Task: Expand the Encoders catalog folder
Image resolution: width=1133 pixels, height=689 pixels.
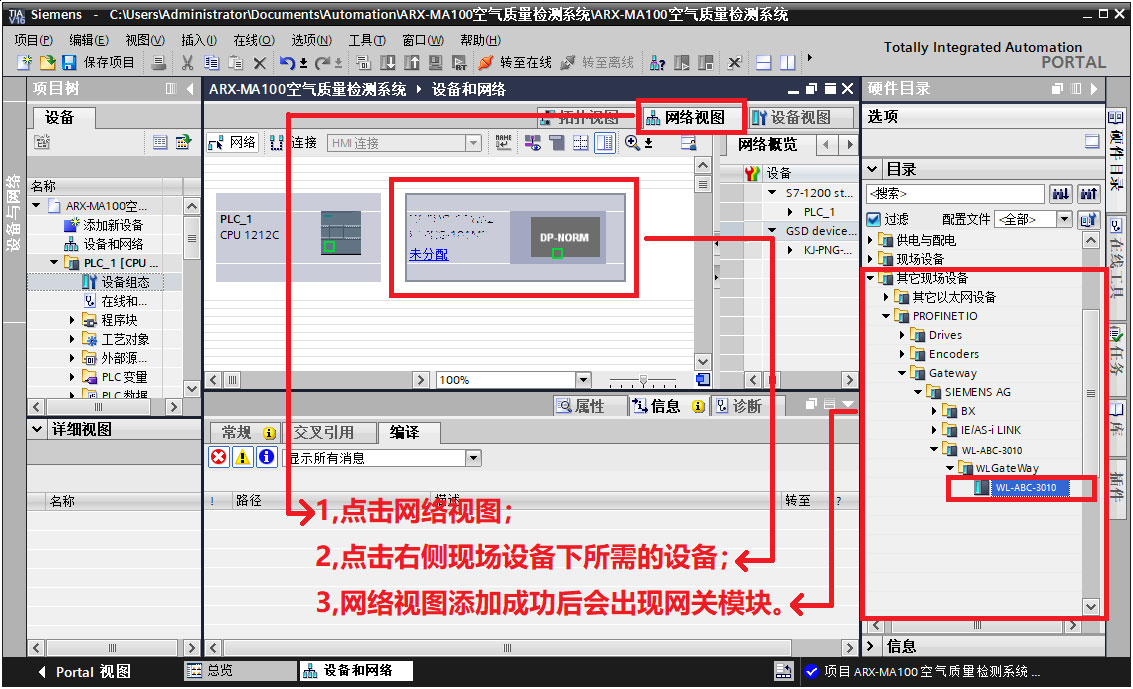Action: [x=902, y=354]
